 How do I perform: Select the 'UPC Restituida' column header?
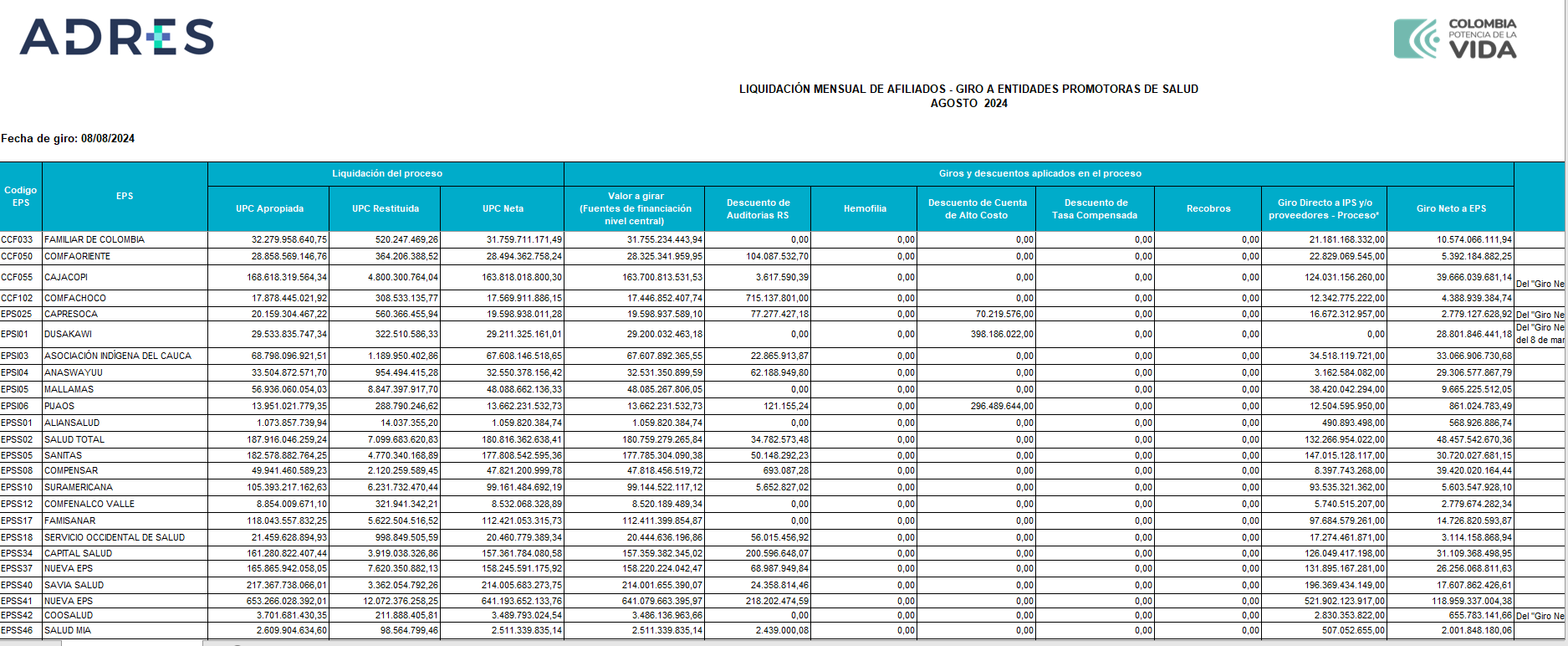(385, 208)
